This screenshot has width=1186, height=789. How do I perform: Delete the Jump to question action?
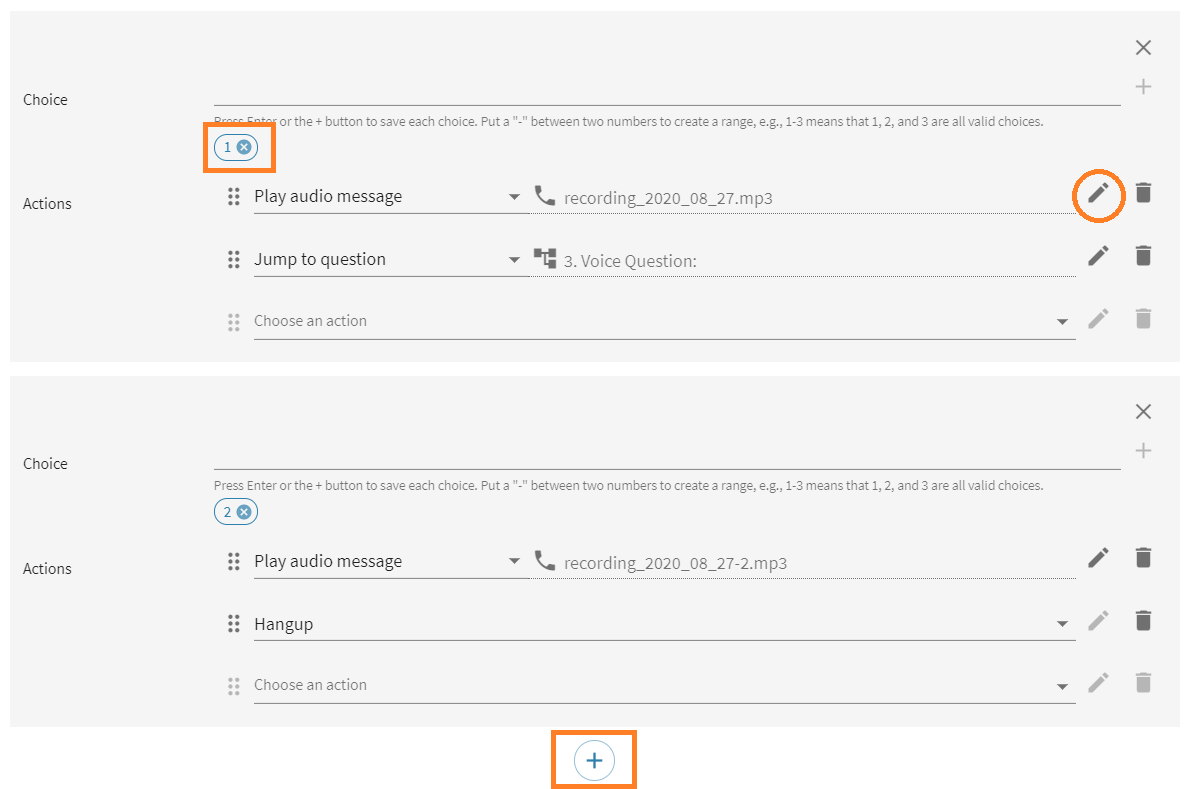(1143, 256)
